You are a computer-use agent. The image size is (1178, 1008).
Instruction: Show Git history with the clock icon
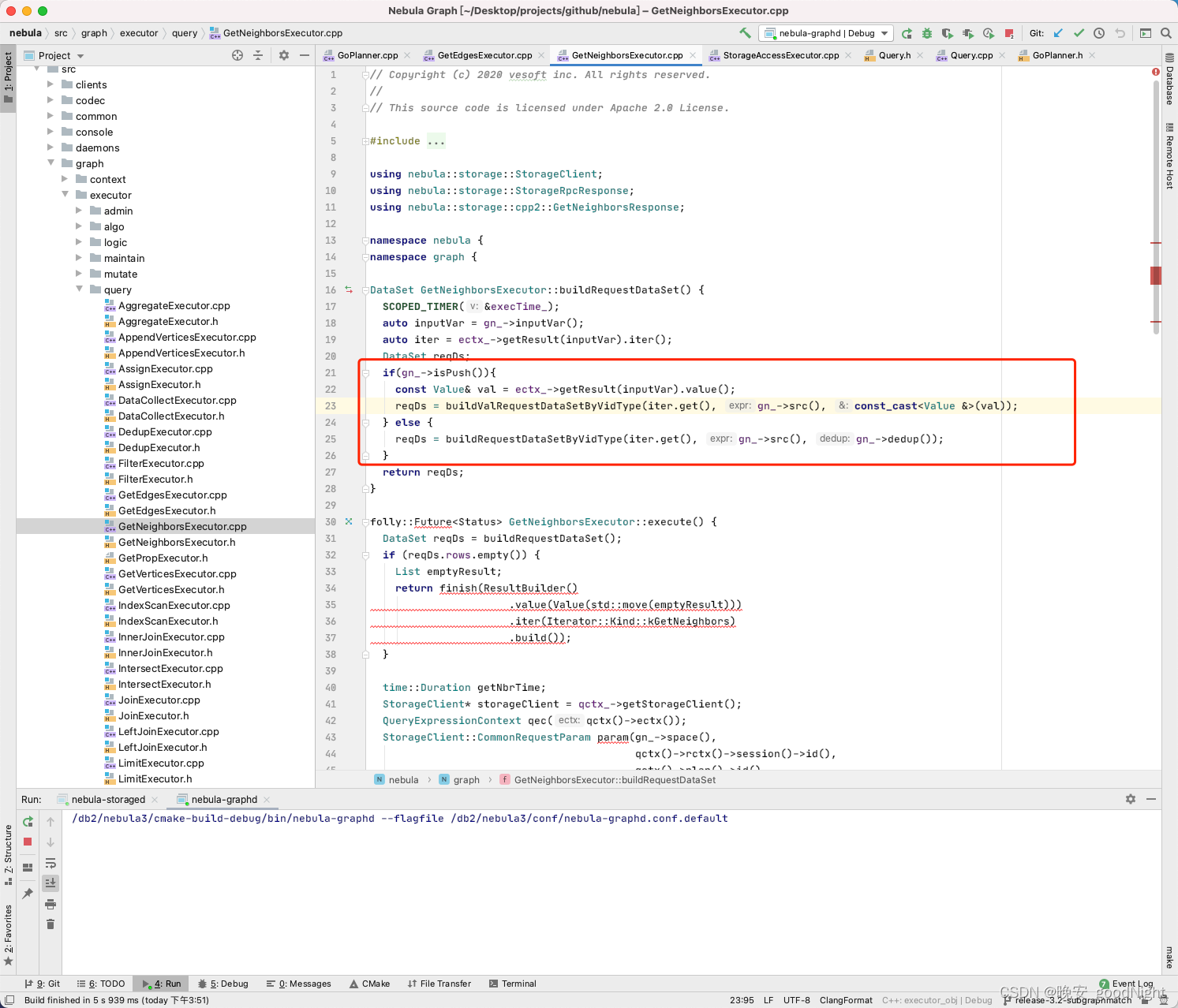coord(1099,33)
